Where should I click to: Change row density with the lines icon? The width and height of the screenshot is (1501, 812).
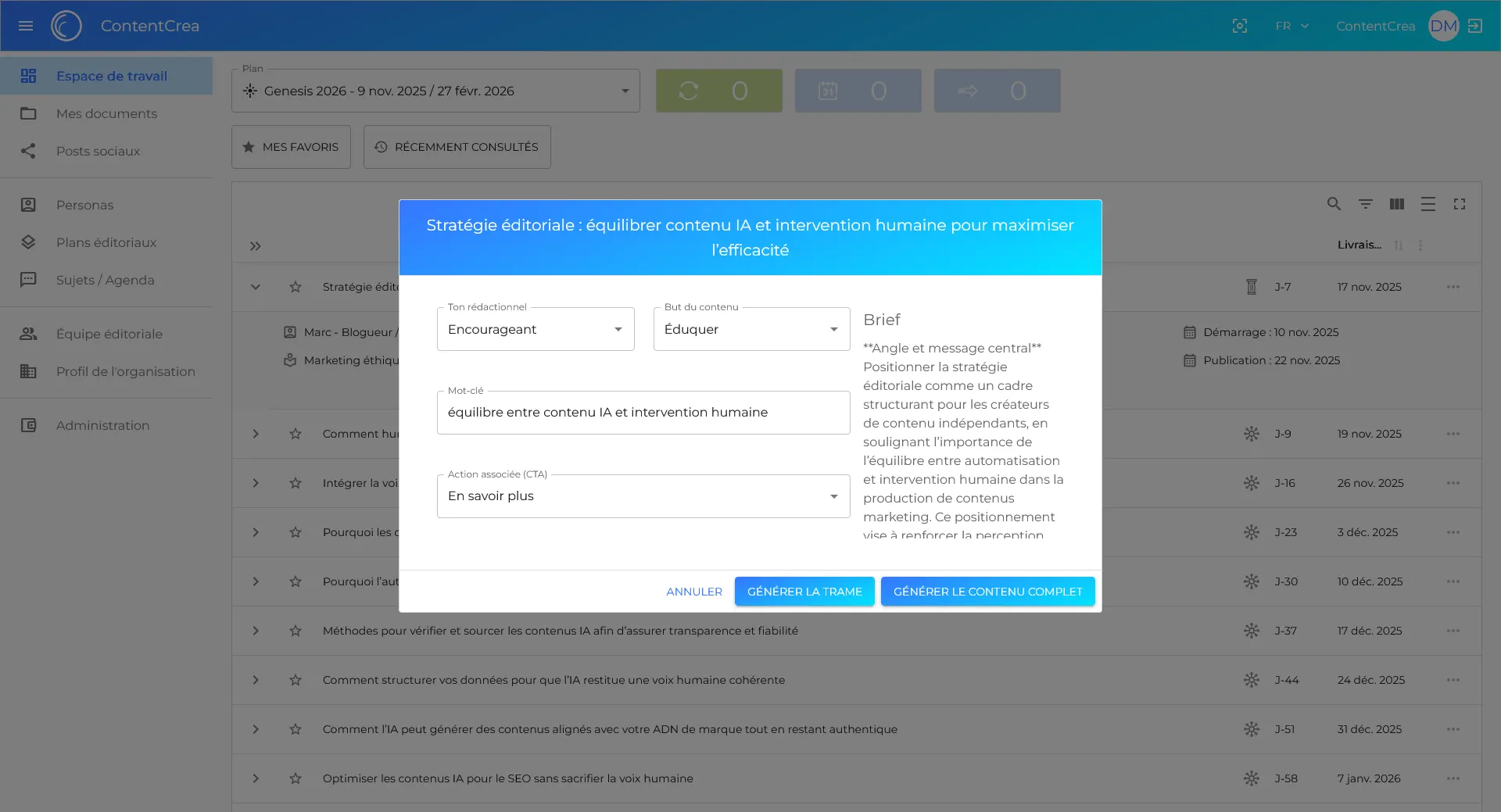[1428, 204]
